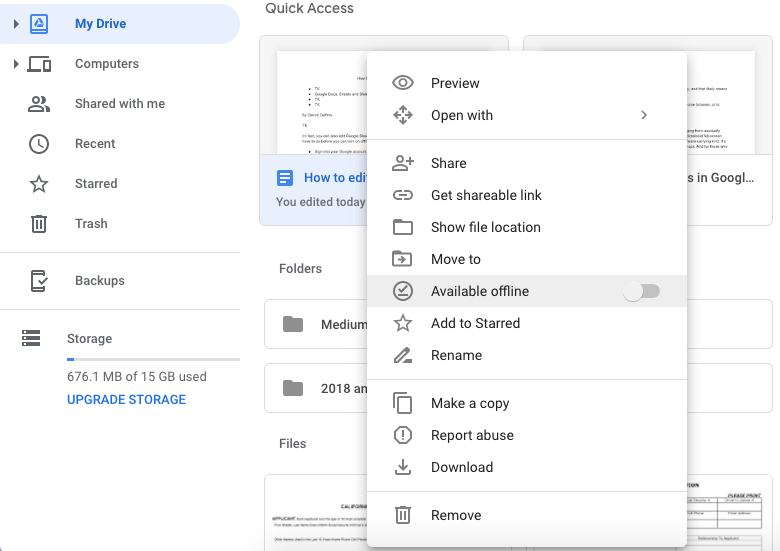Click the Move to folder-arrow icon
780x551 pixels.
[x=402, y=259]
